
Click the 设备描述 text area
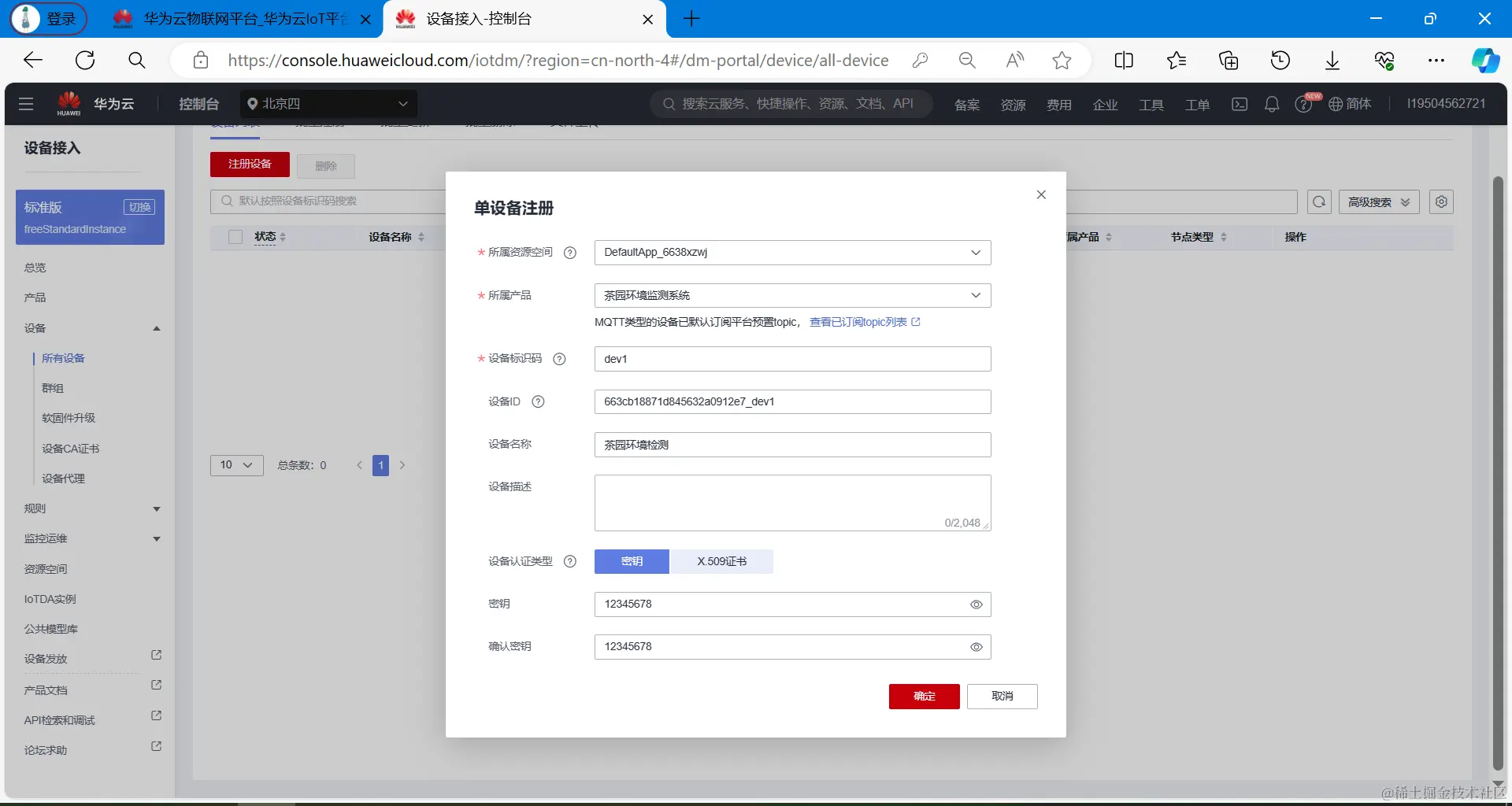792,503
